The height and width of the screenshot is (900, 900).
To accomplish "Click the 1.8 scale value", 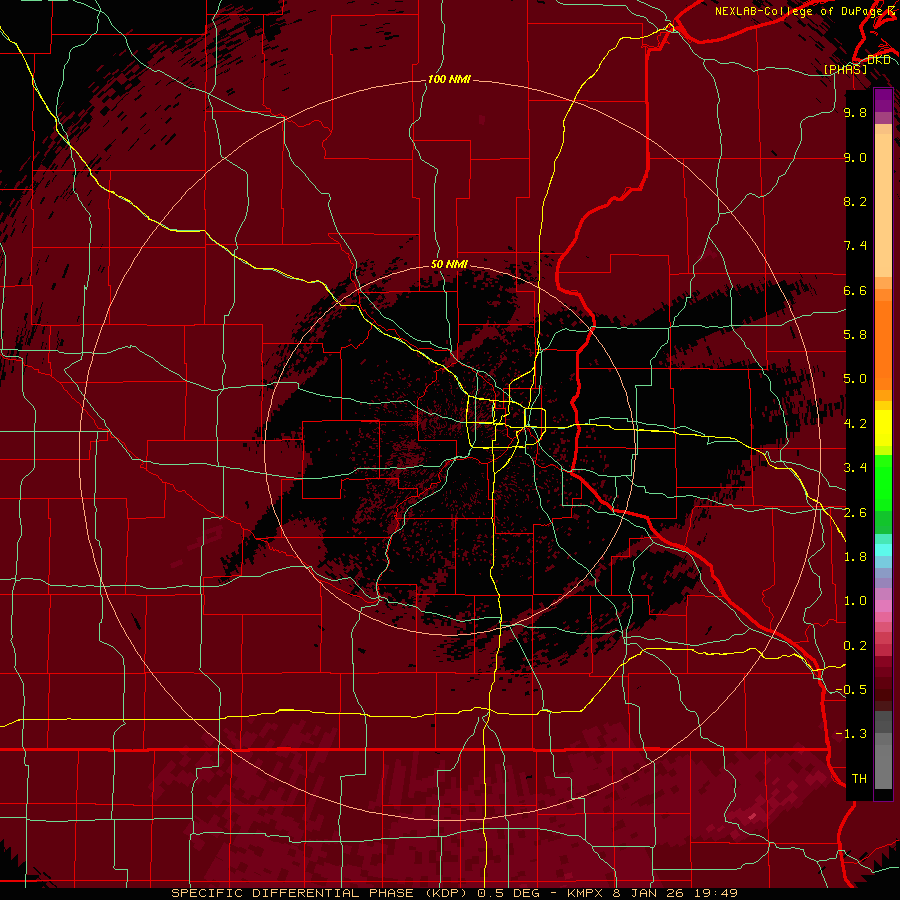I will pos(855,557).
